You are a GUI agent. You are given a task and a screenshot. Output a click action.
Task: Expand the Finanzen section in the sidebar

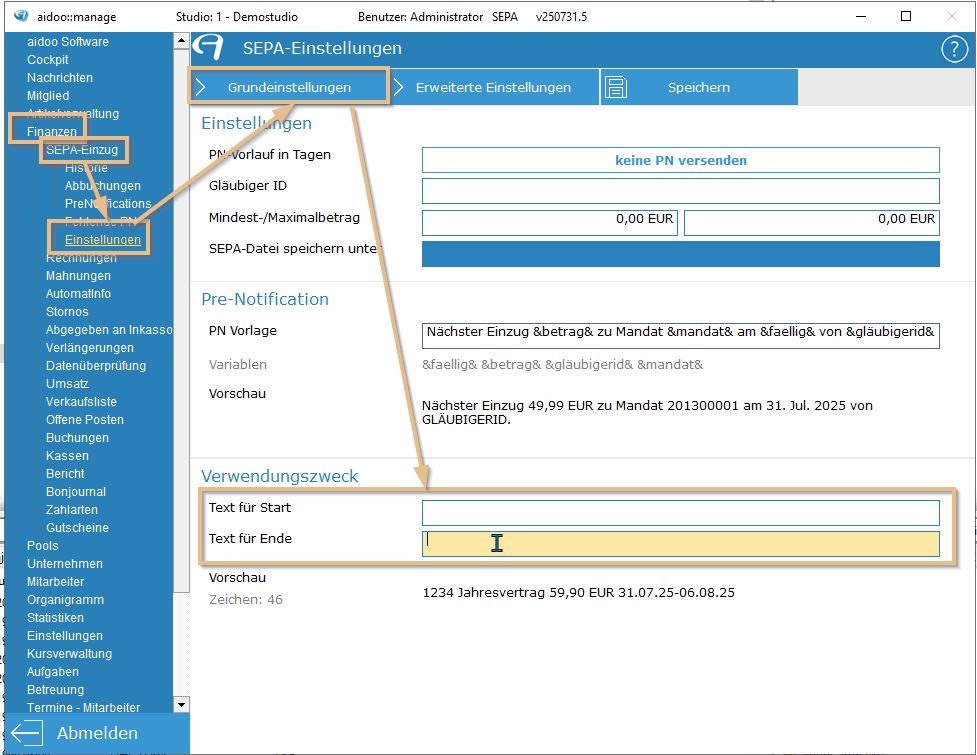click(52, 131)
